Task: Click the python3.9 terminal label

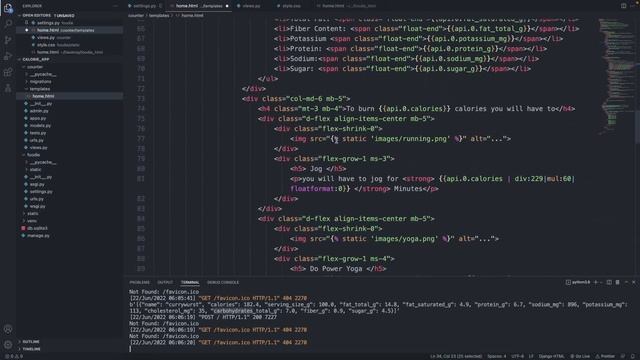Action: [578, 282]
